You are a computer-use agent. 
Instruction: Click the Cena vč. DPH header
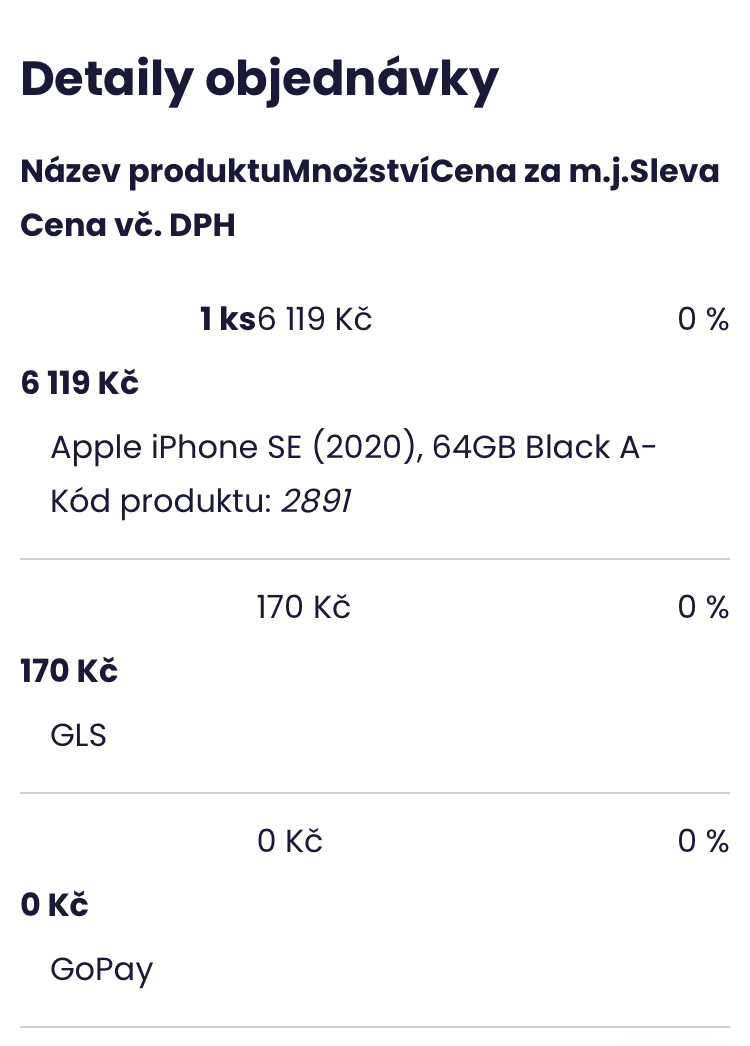click(128, 225)
